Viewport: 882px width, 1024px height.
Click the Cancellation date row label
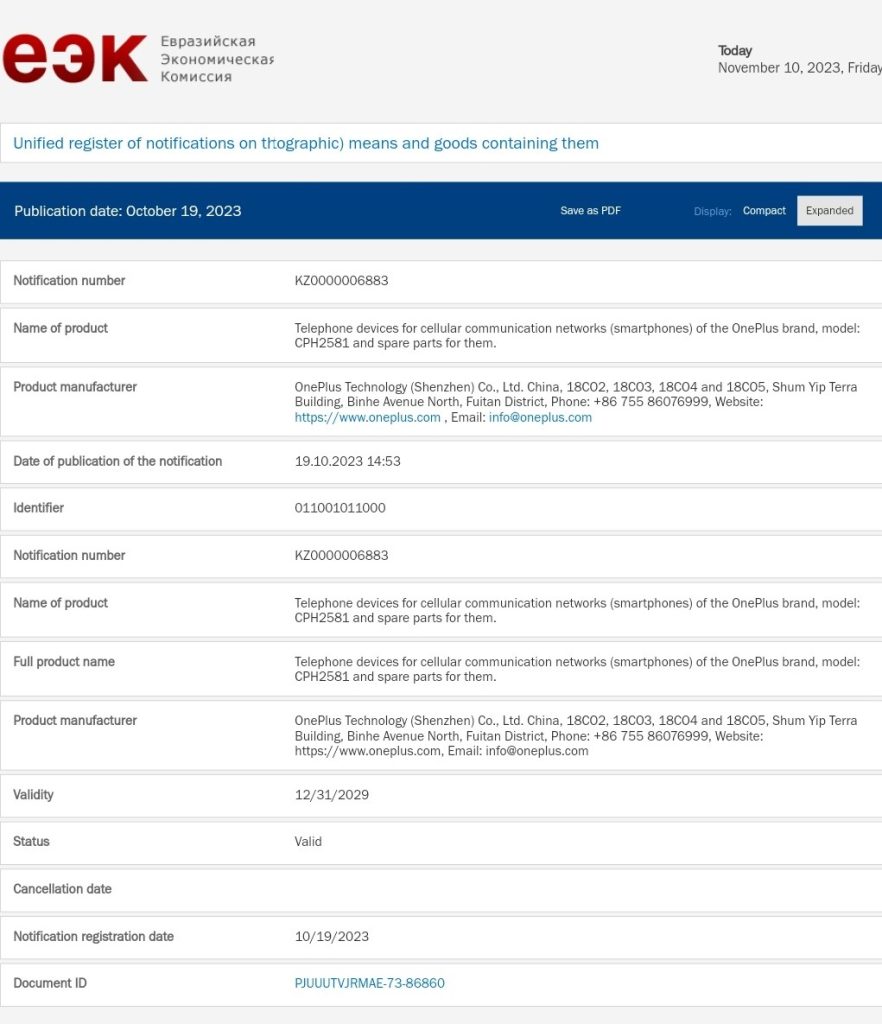pyautogui.click(x=62, y=889)
